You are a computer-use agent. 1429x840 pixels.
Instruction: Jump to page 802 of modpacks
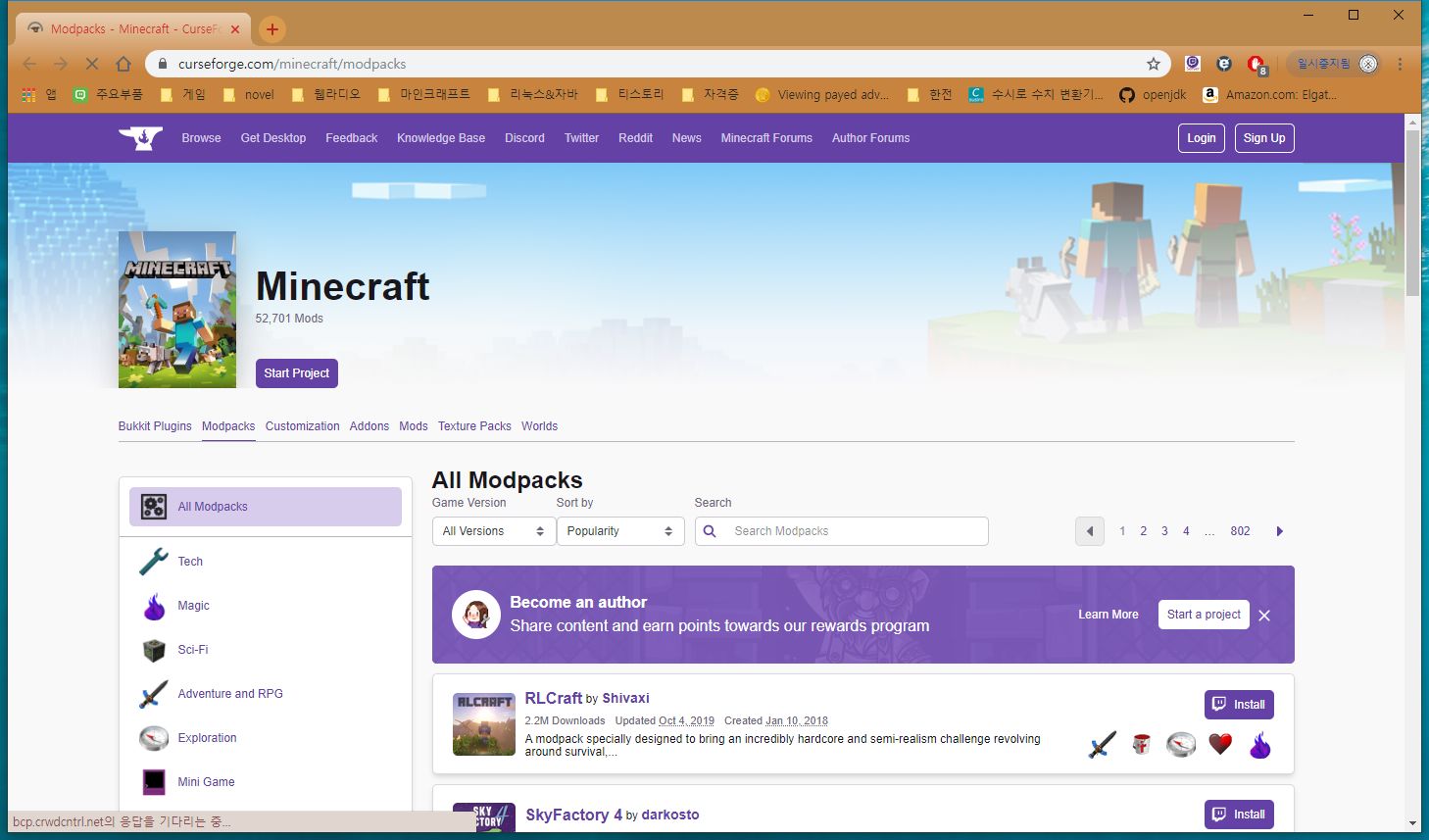point(1240,531)
